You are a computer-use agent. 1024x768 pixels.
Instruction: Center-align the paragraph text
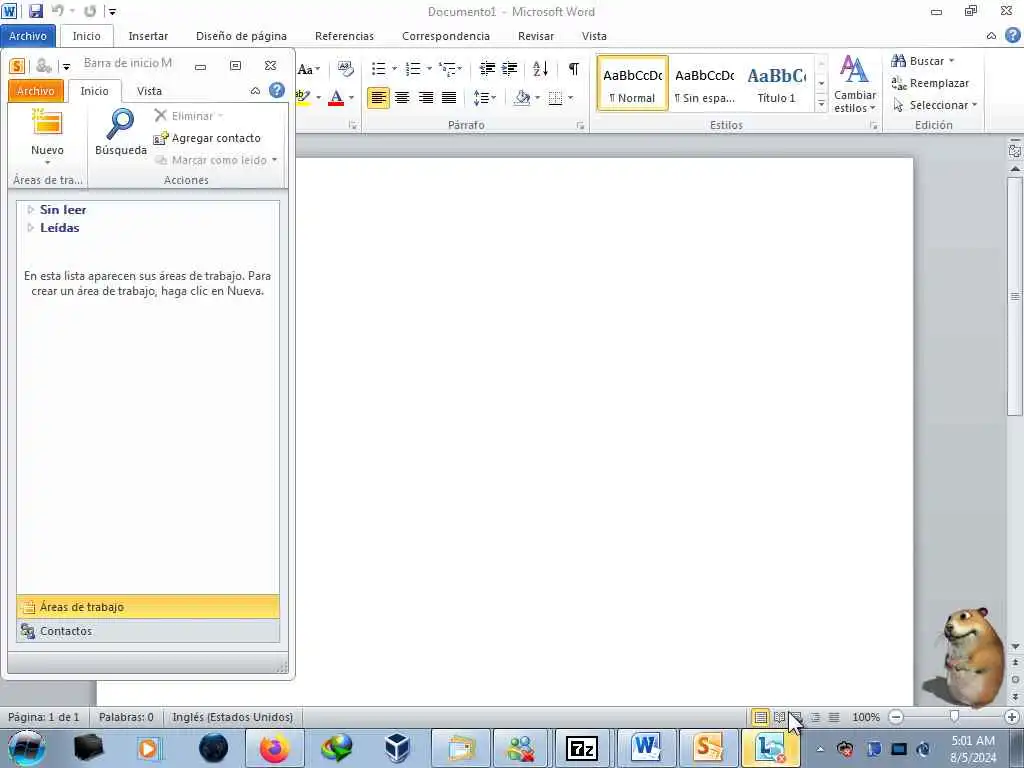click(402, 98)
